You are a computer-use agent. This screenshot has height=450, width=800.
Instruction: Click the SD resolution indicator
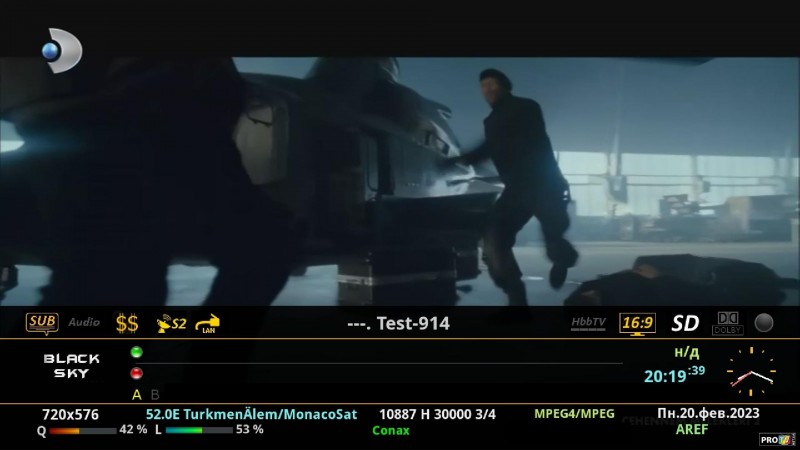685,323
